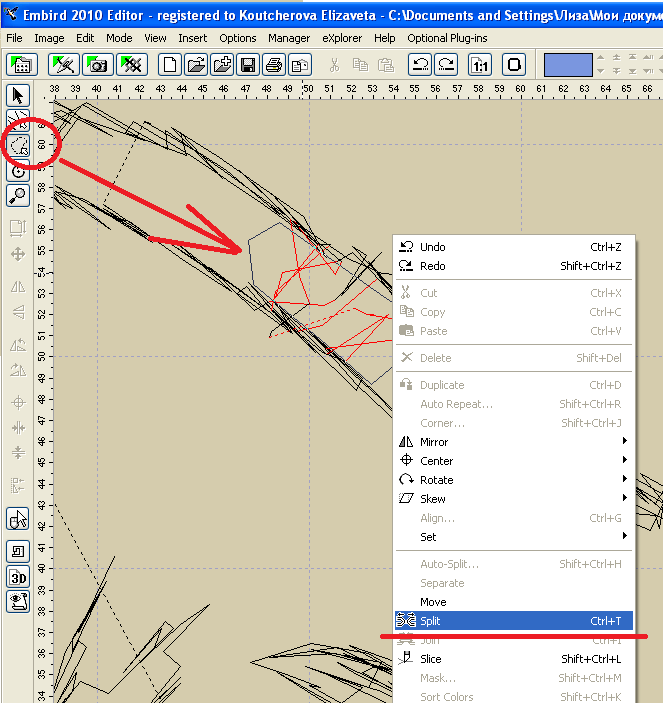Toggle the 3D view button
Image resolution: width=663 pixels, height=703 pixels.
pos(18,577)
